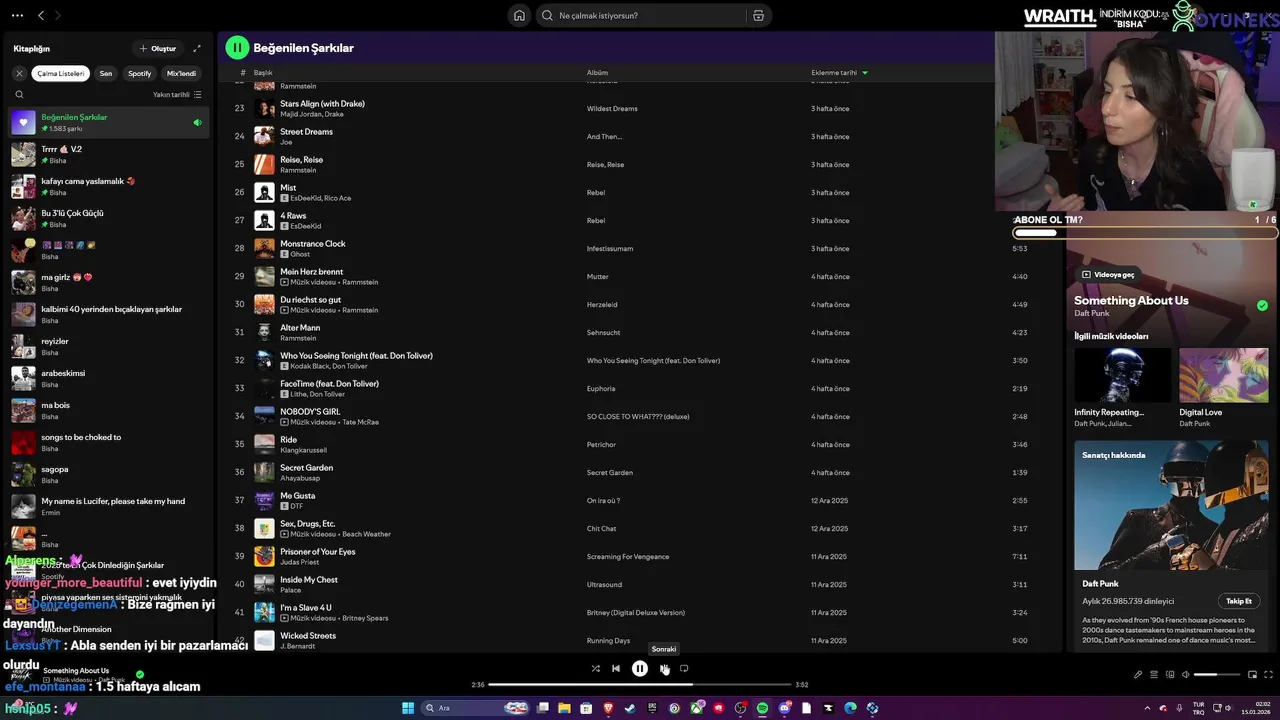
Task: Click the 'Ne çalmak istiyorsun?' search field
Action: coord(652,15)
